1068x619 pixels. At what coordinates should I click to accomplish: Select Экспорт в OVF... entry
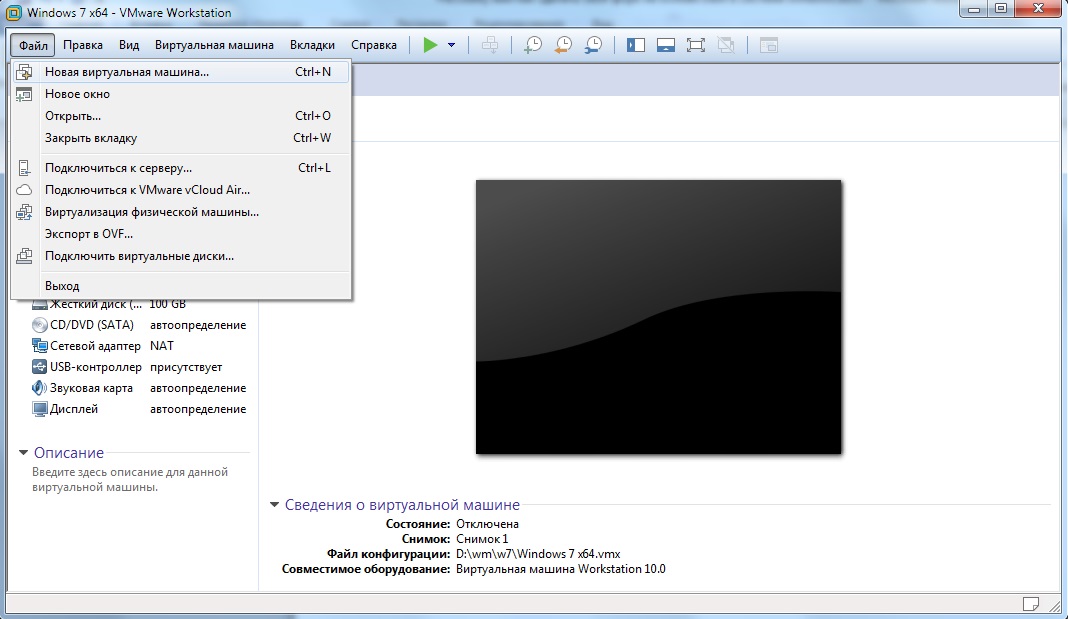coord(180,234)
